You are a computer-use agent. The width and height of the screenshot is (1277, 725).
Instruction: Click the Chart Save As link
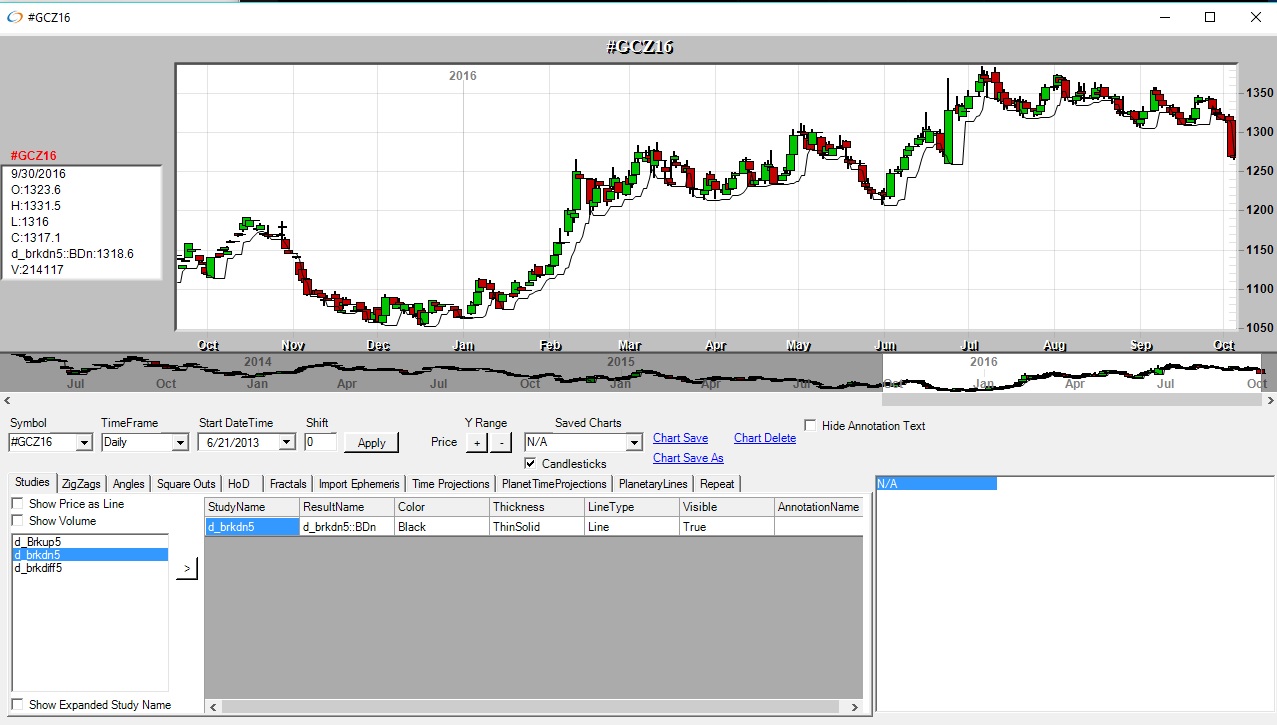point(688,458)
